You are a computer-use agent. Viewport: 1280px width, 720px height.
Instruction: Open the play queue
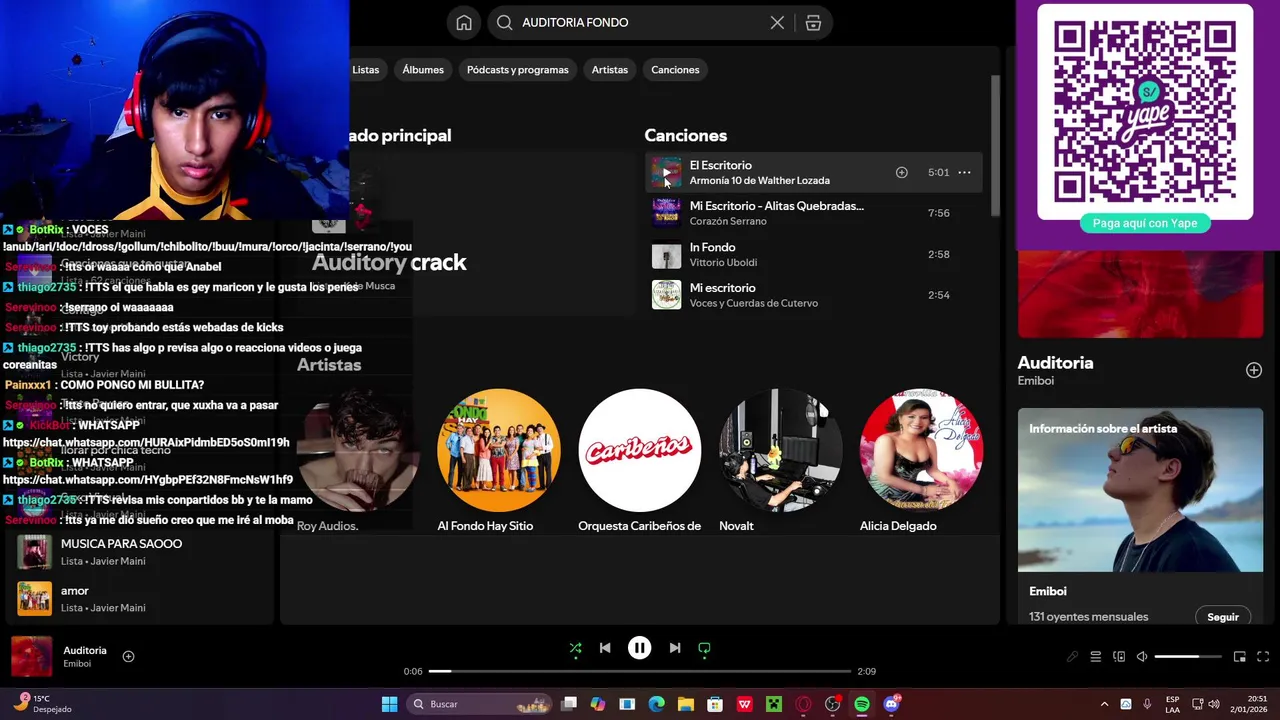pos(1096,657)
